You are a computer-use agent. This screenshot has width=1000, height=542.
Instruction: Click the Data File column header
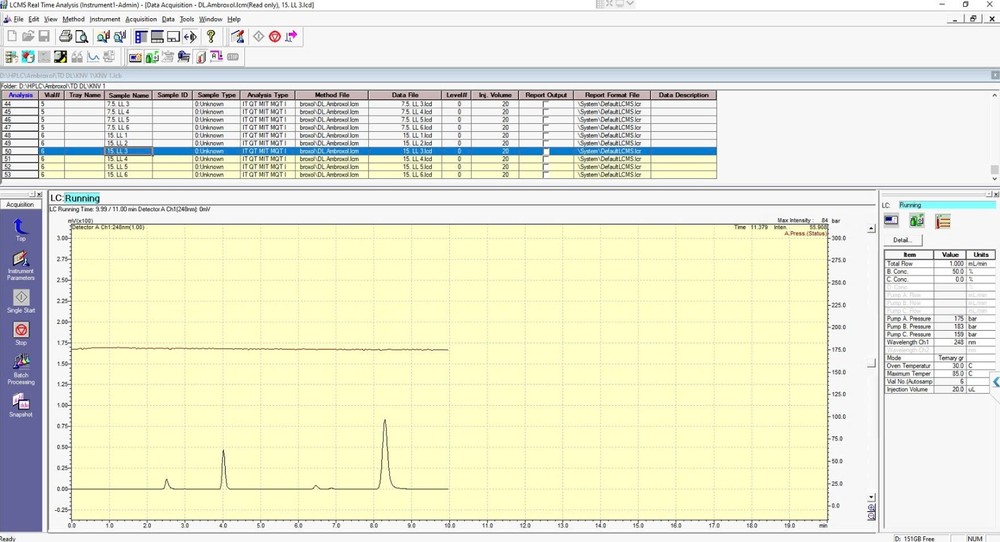click(x=405, y=95)
